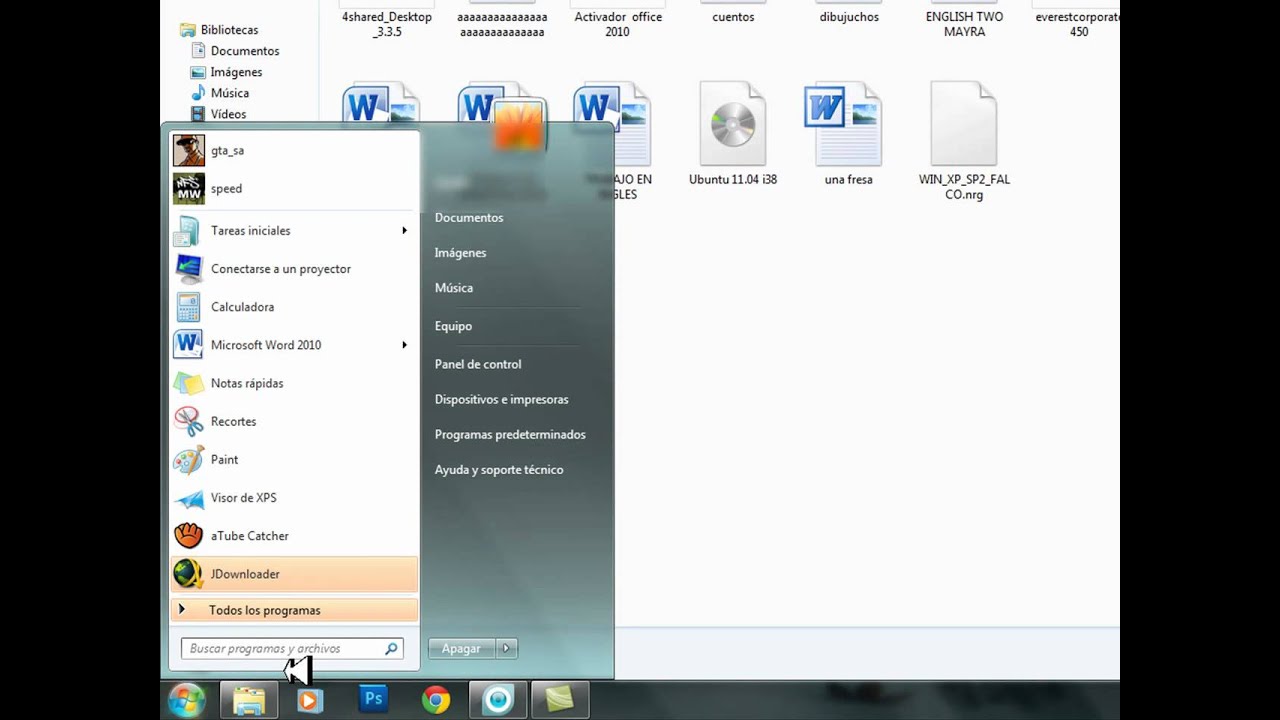
Task: Select Imágenes library in Explorer sidebar
Action: 236,72
